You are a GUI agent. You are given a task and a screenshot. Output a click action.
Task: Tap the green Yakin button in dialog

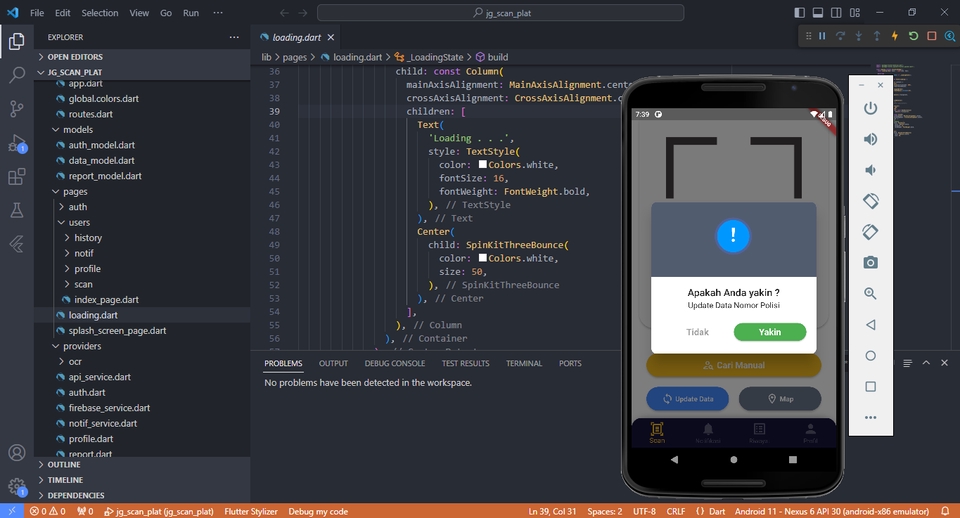tap(770, 332)
